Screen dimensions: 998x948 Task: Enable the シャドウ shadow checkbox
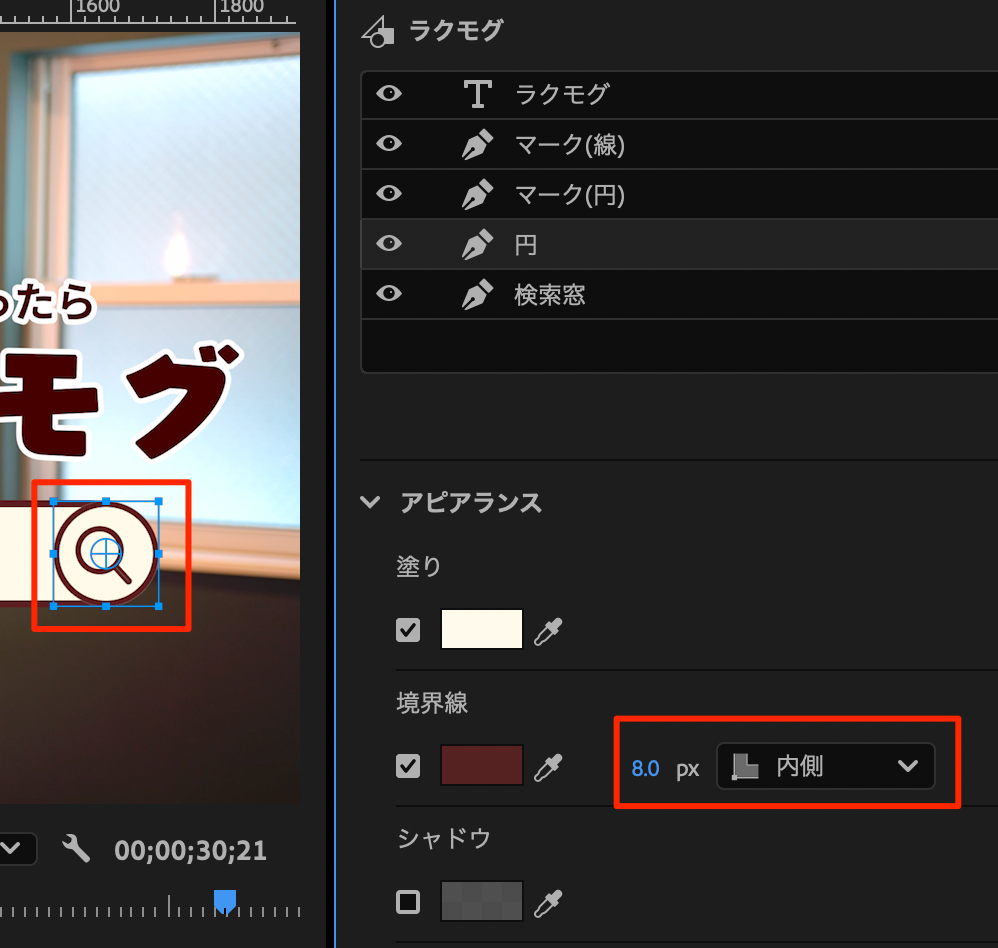408,903
